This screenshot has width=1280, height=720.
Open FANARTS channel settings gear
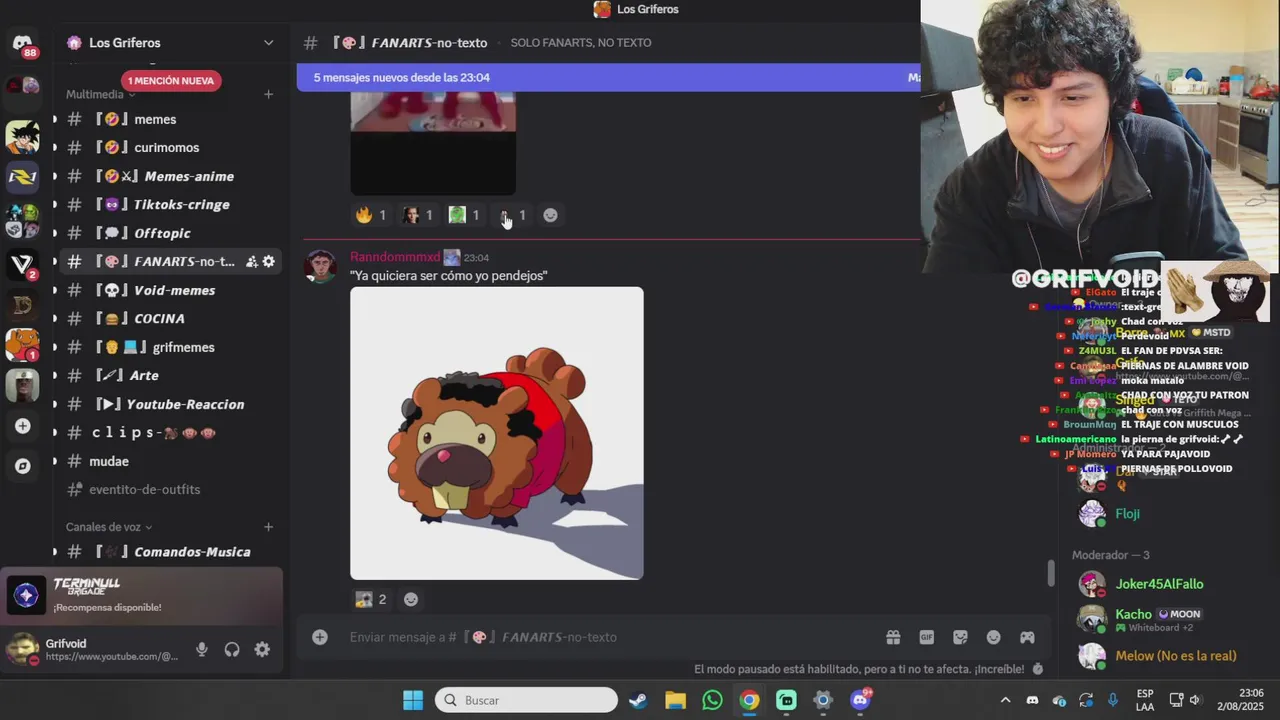tap(268, 261)
